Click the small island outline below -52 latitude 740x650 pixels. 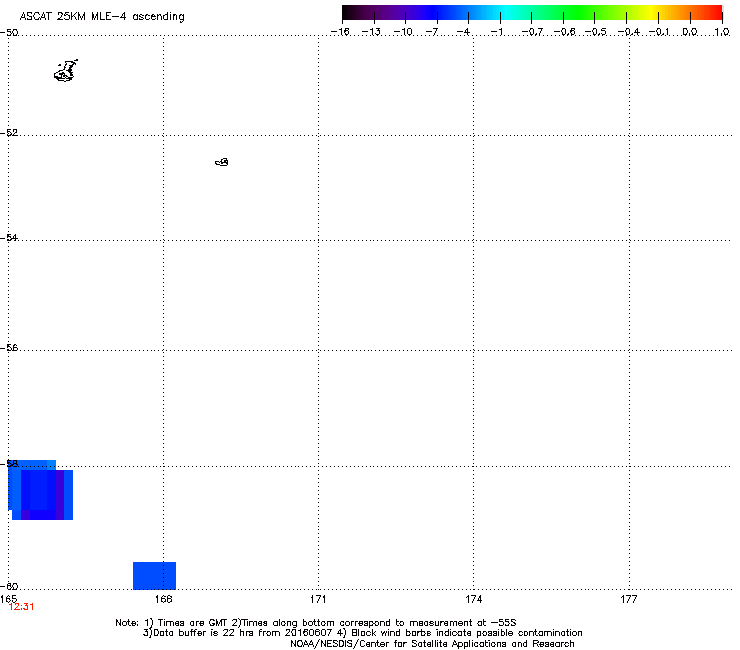(222, 162)
